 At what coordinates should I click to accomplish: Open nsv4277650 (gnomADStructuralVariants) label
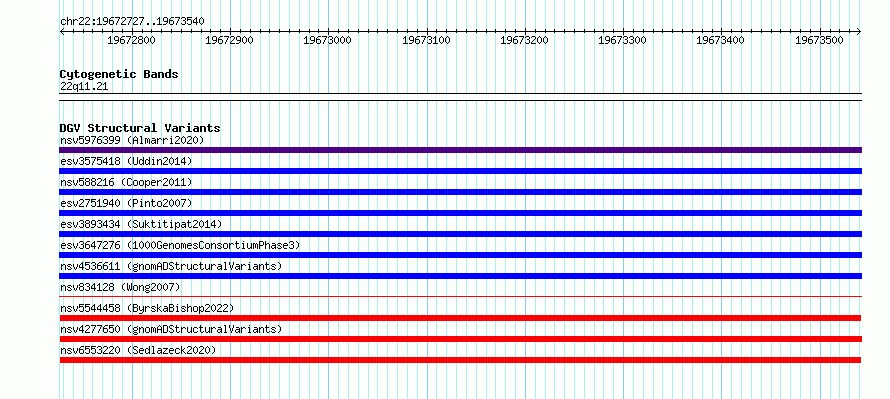[x=171, y=329]
